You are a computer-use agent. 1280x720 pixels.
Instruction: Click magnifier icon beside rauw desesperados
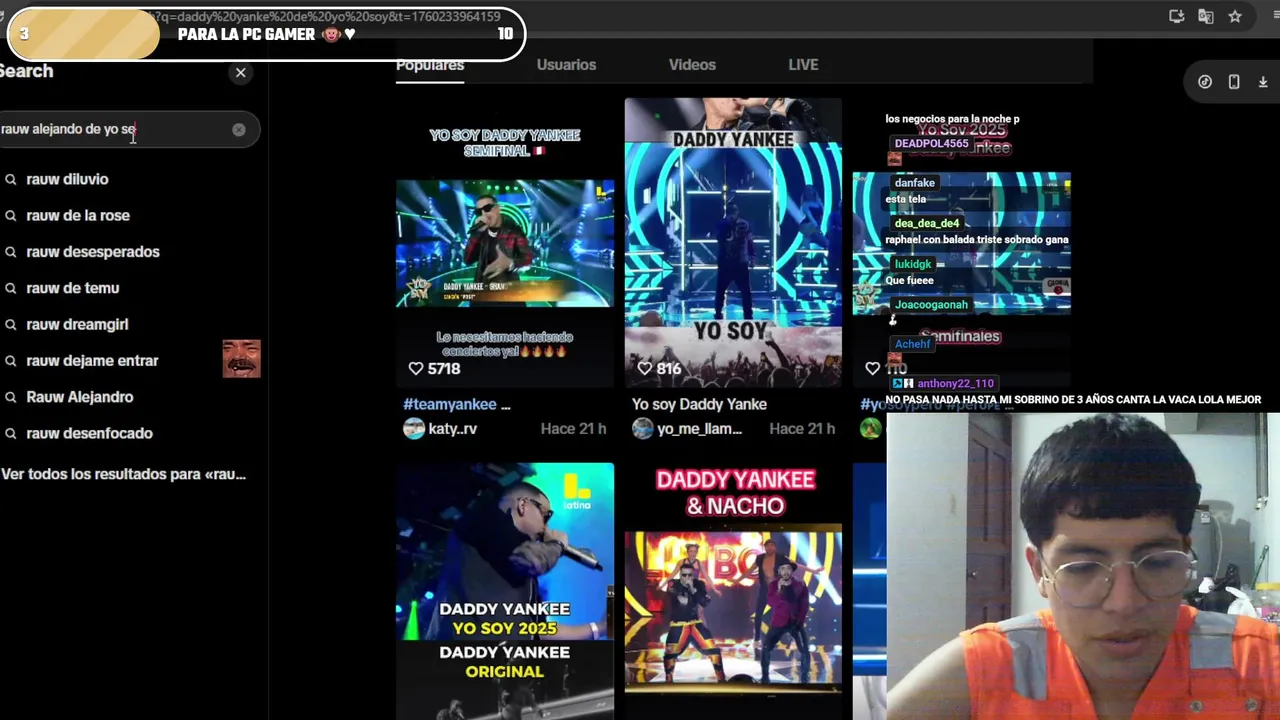coord(11,252)
